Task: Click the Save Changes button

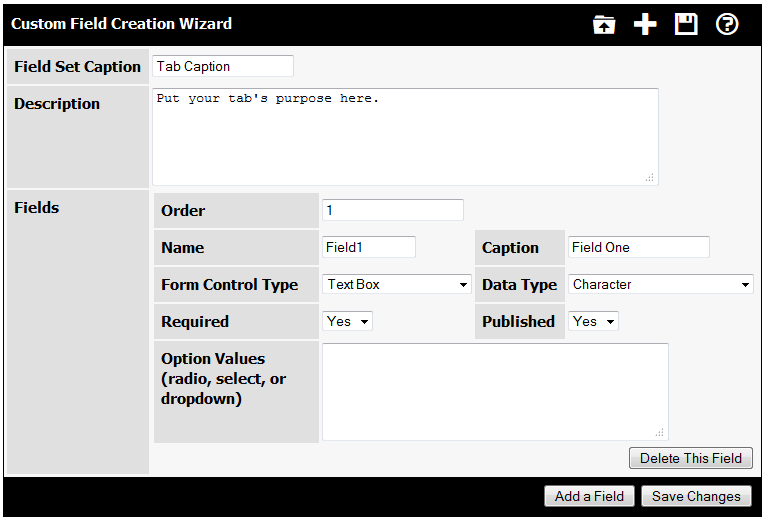Action: pyautogui.click(x=696, y=496)
